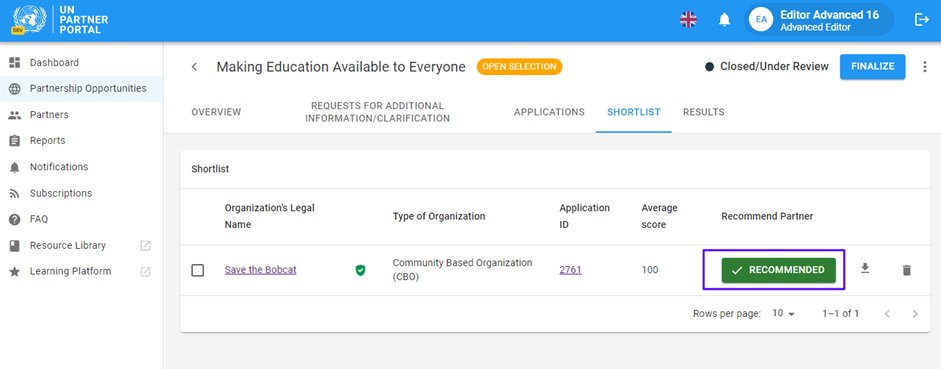
Task: Click the FAQ question mark icon
Action: coord(15,220)
